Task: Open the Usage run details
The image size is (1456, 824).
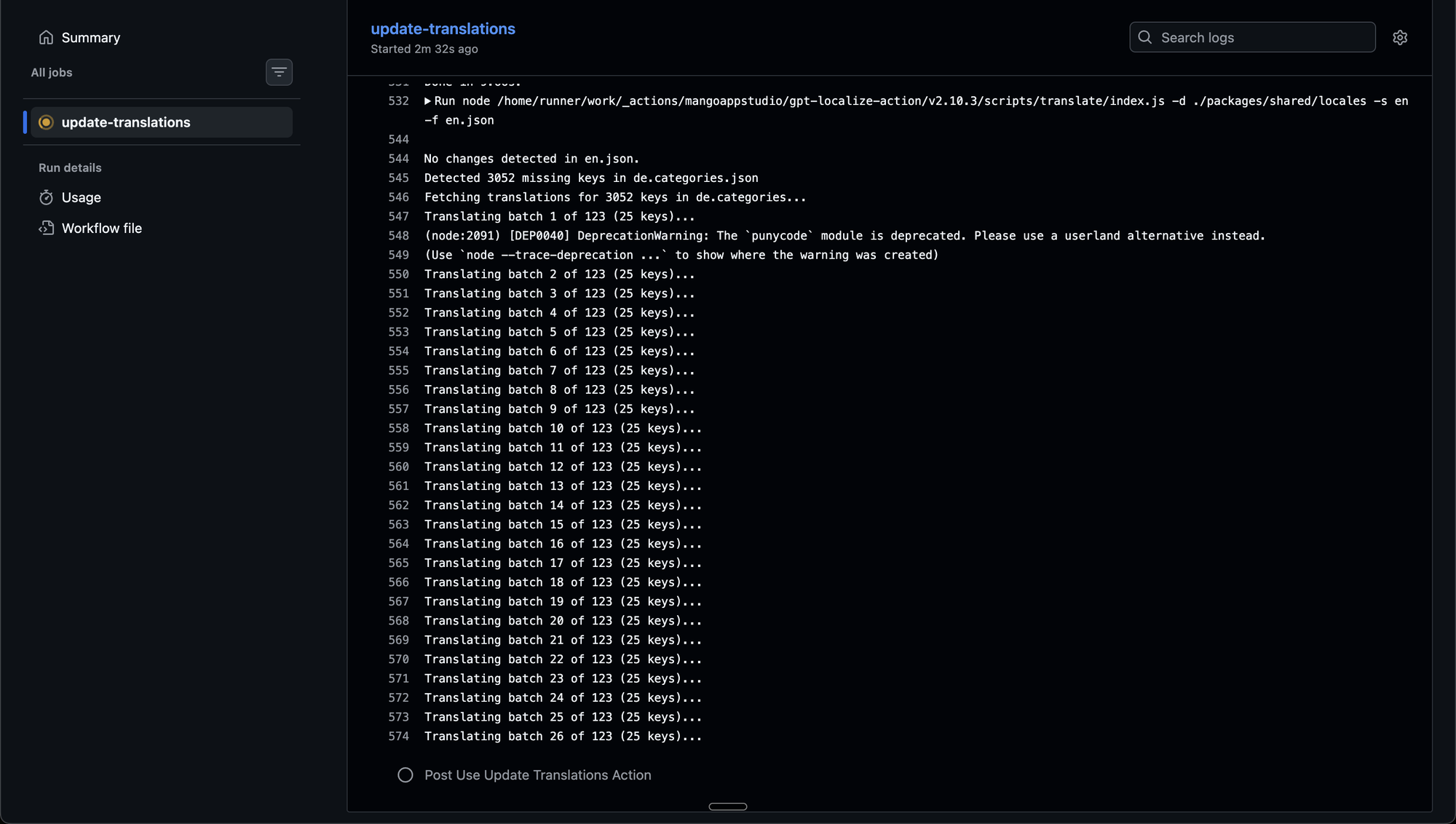Action: click(x=81, y=197)
